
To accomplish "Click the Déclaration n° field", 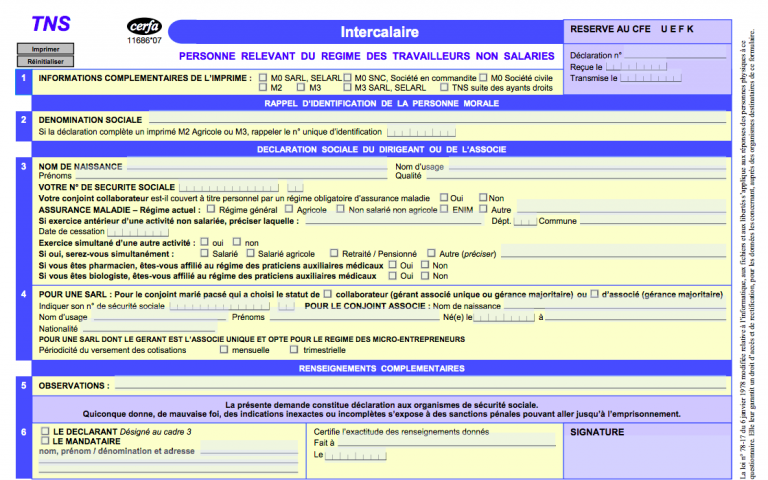I will 675,55.
